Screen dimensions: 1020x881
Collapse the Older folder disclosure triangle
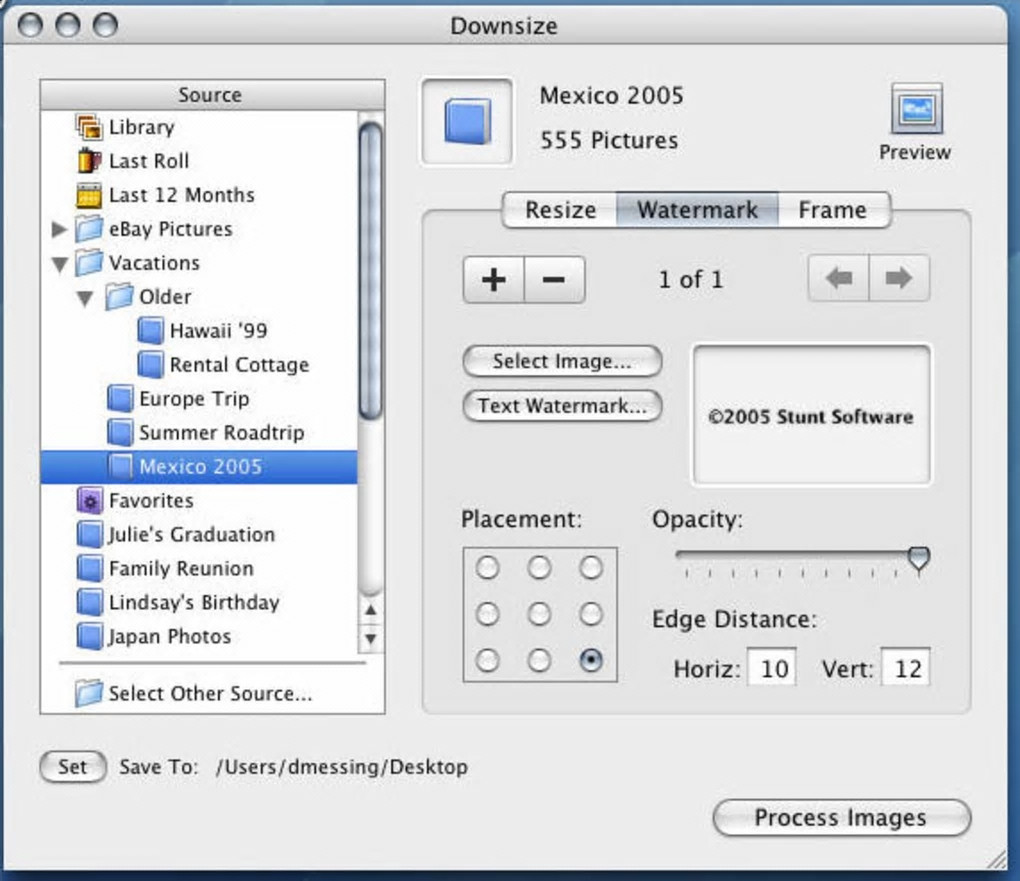pos(85,299)
